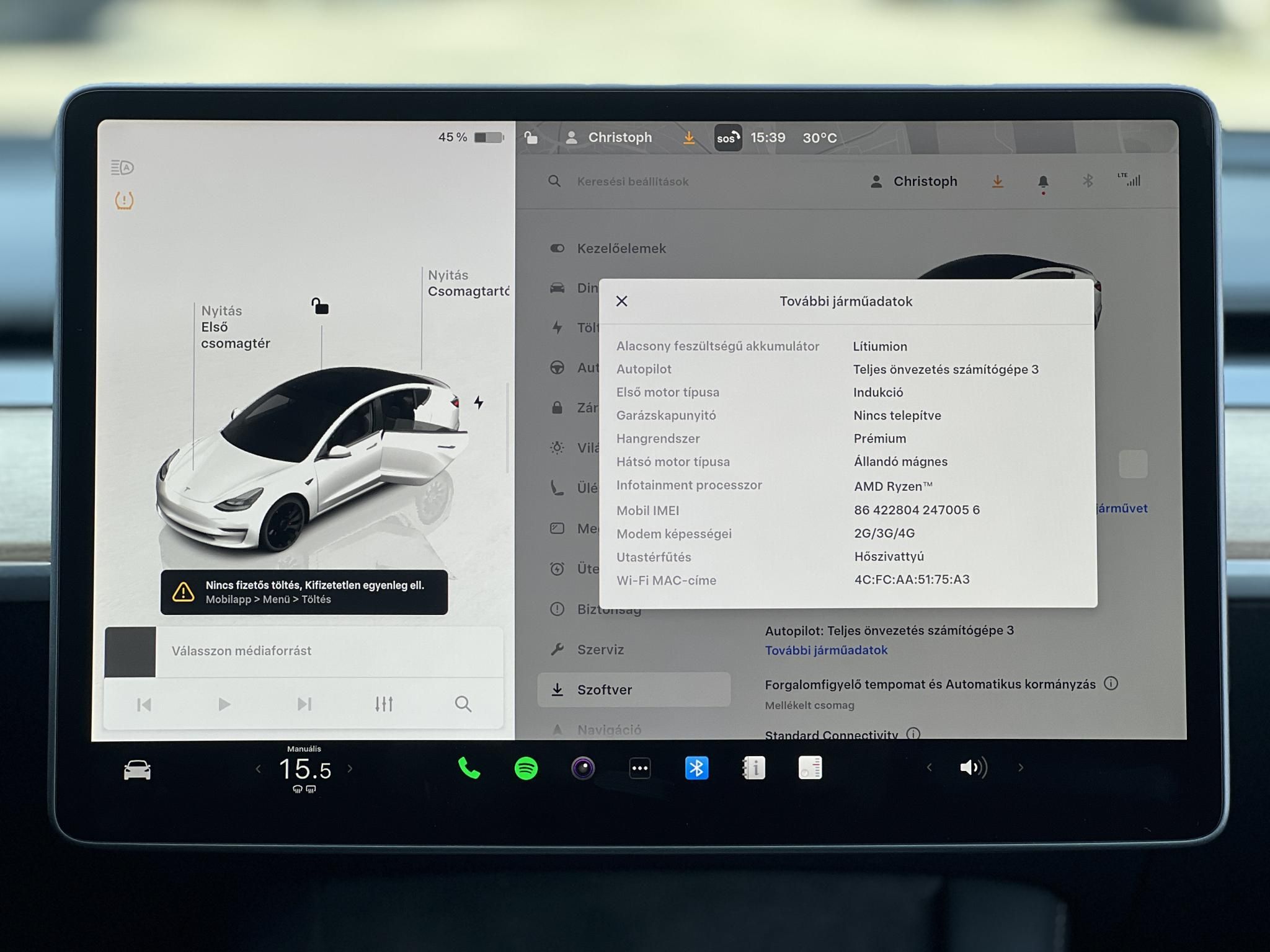
Task: Select the Szoftver menu item
Action: [x=634, y=690]
